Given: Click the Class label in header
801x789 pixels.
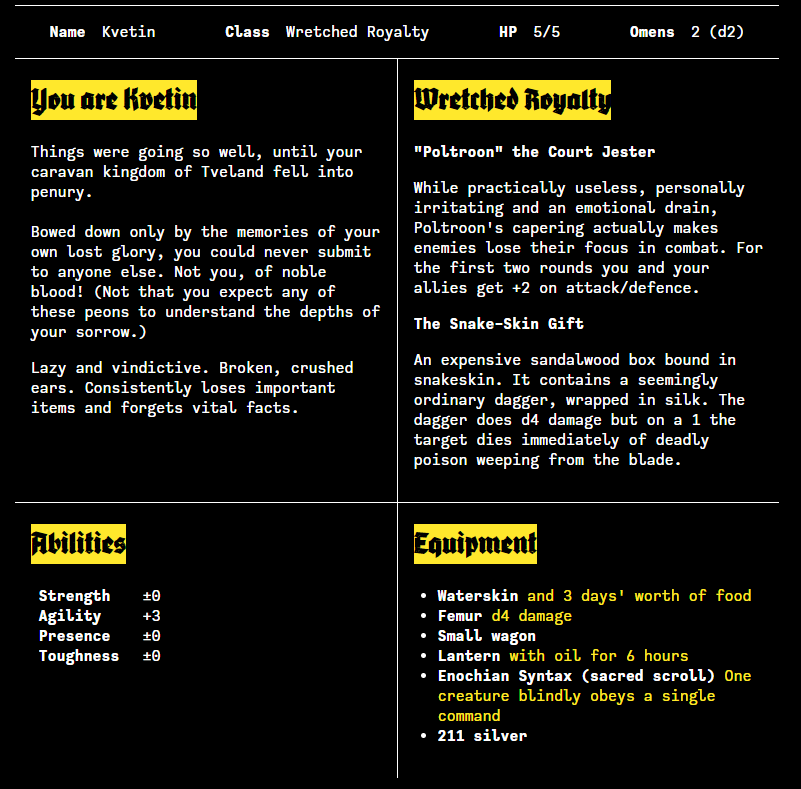Looking at the screenshot, I should tap(247, 32).
